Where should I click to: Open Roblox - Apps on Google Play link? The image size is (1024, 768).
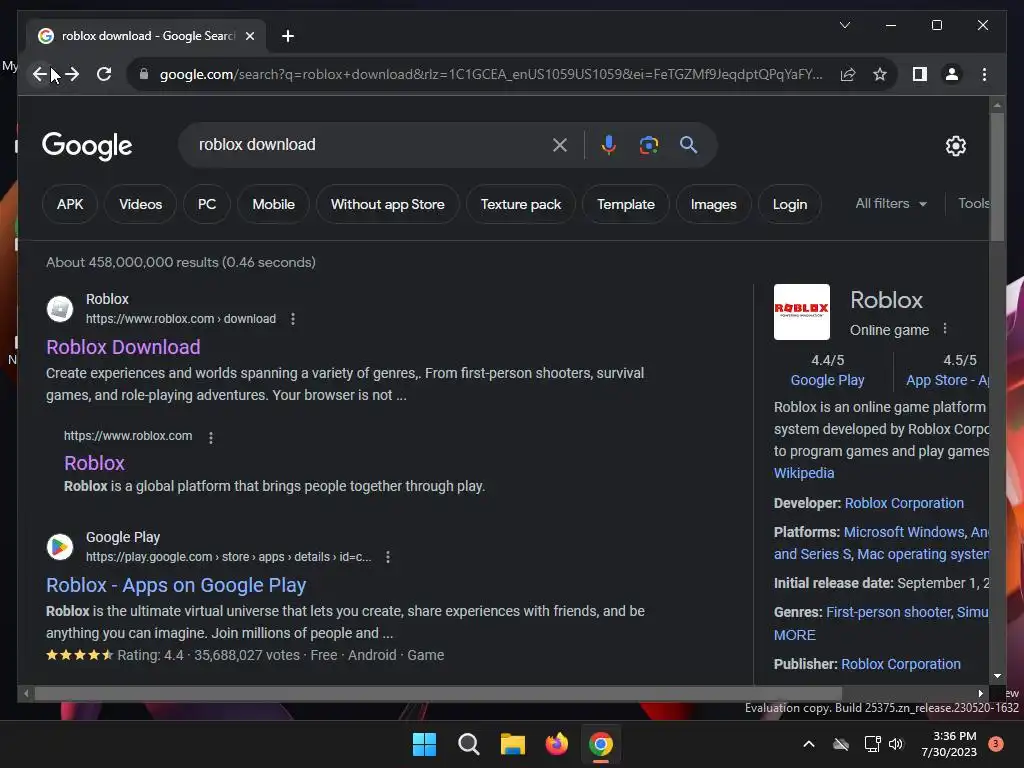(176, 586)
